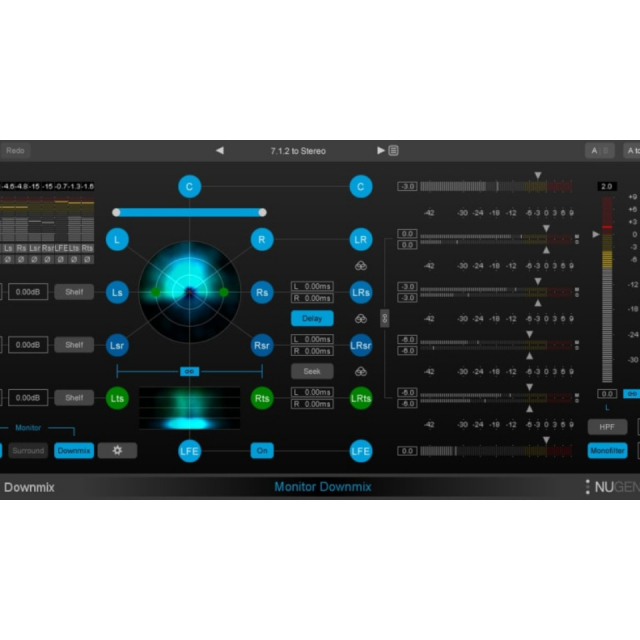Click three-circles icon between LR and LRs
640x640 pixels.
[361, 266]
